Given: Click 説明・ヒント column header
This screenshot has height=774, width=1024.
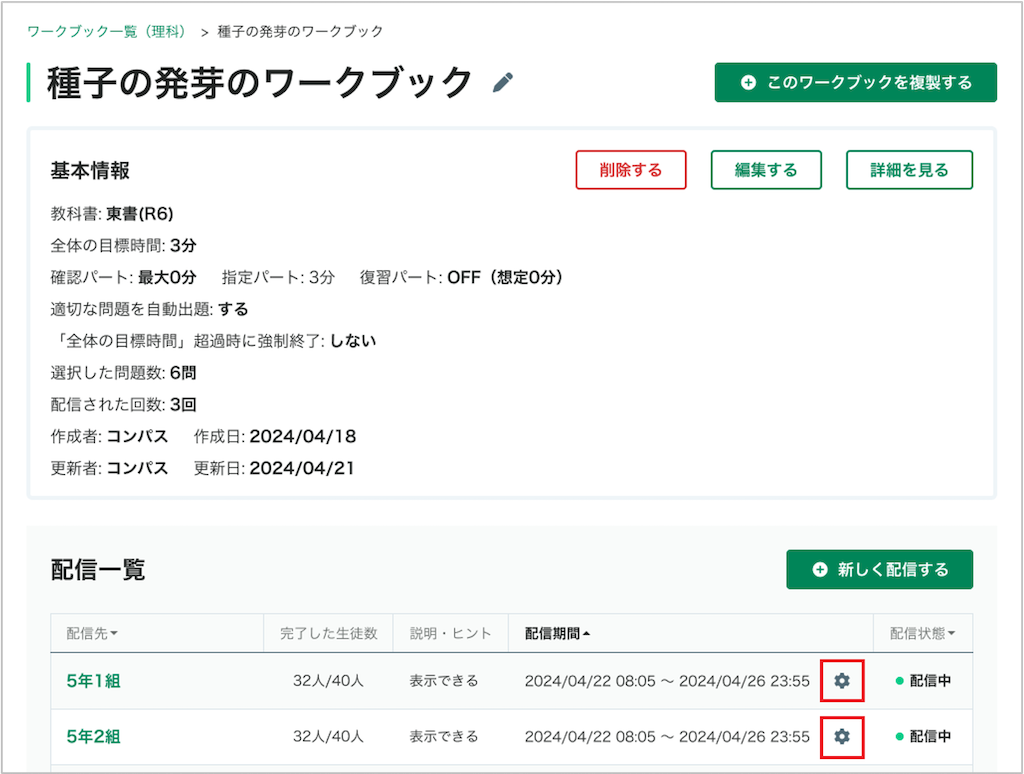Looking at the screenshot, I should pyautogui.click(x=451, y=633).
